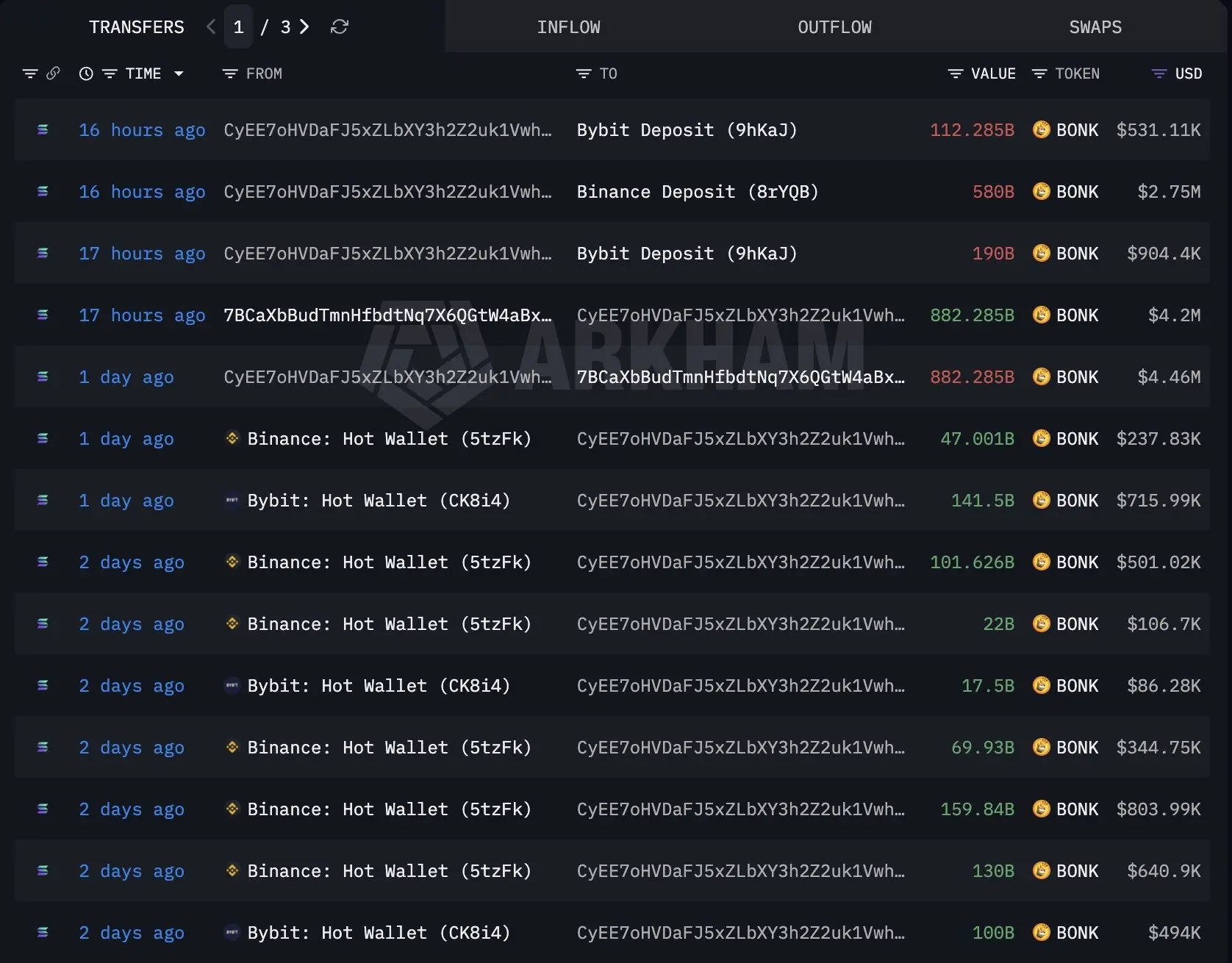This screenshot has height=963, width=1232.
Task: Click Solana chain icon on 190B row
Action: (x=43, y=253)
